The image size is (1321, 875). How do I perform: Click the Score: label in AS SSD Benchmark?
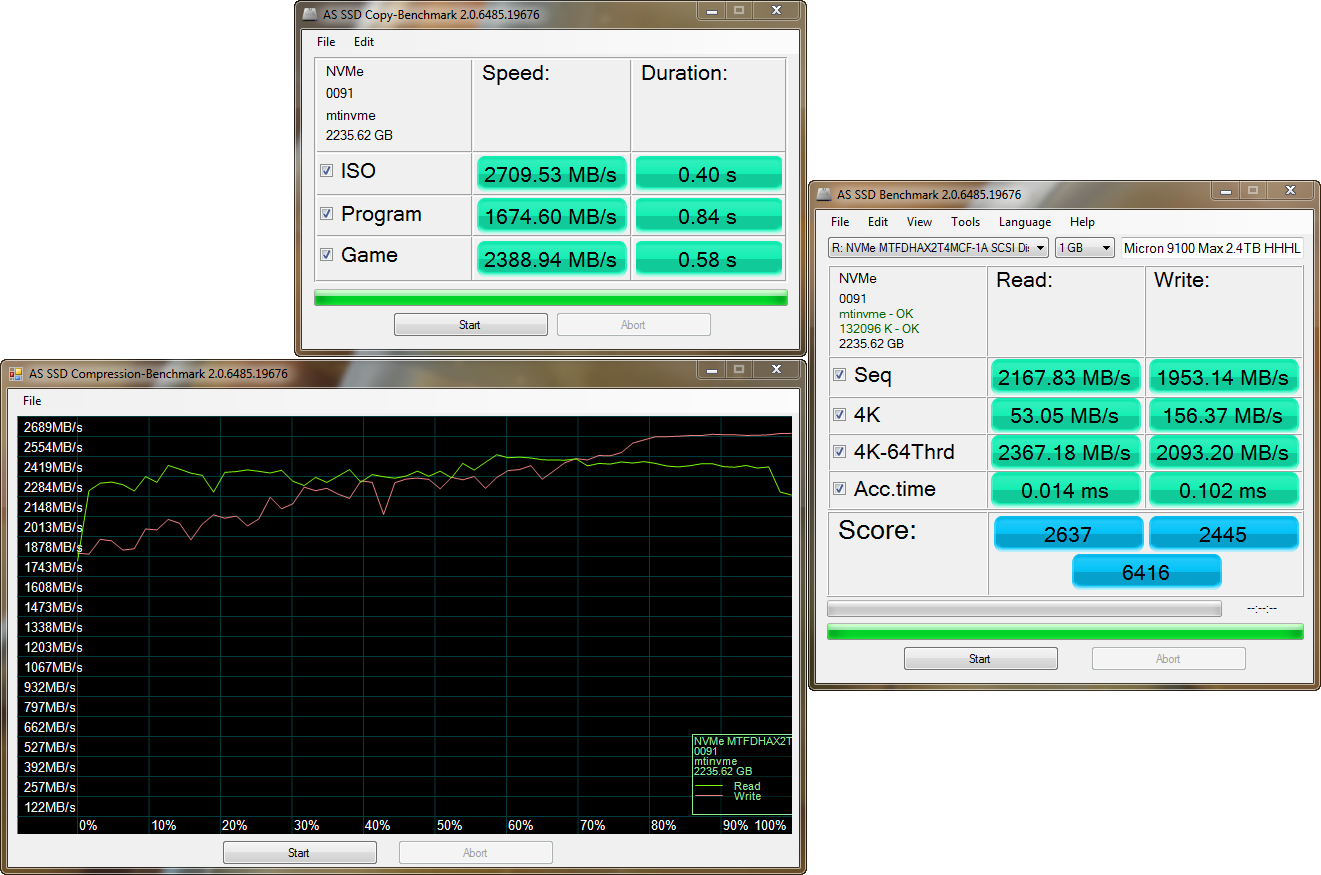point(877,530)
